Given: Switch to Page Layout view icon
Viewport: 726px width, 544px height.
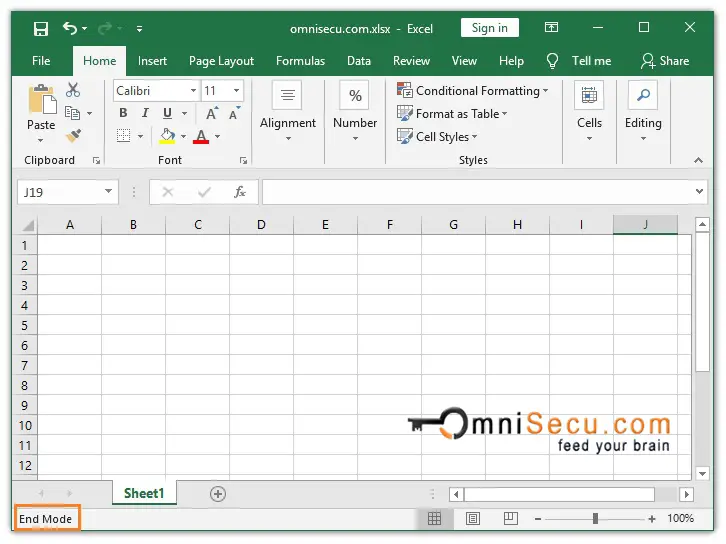Looking at the screenshot, I should (472, 519).
